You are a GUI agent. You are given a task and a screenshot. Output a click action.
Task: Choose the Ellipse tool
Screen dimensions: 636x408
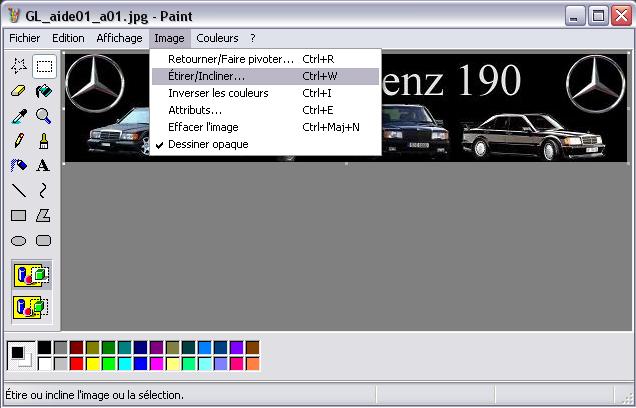[19, 241]
